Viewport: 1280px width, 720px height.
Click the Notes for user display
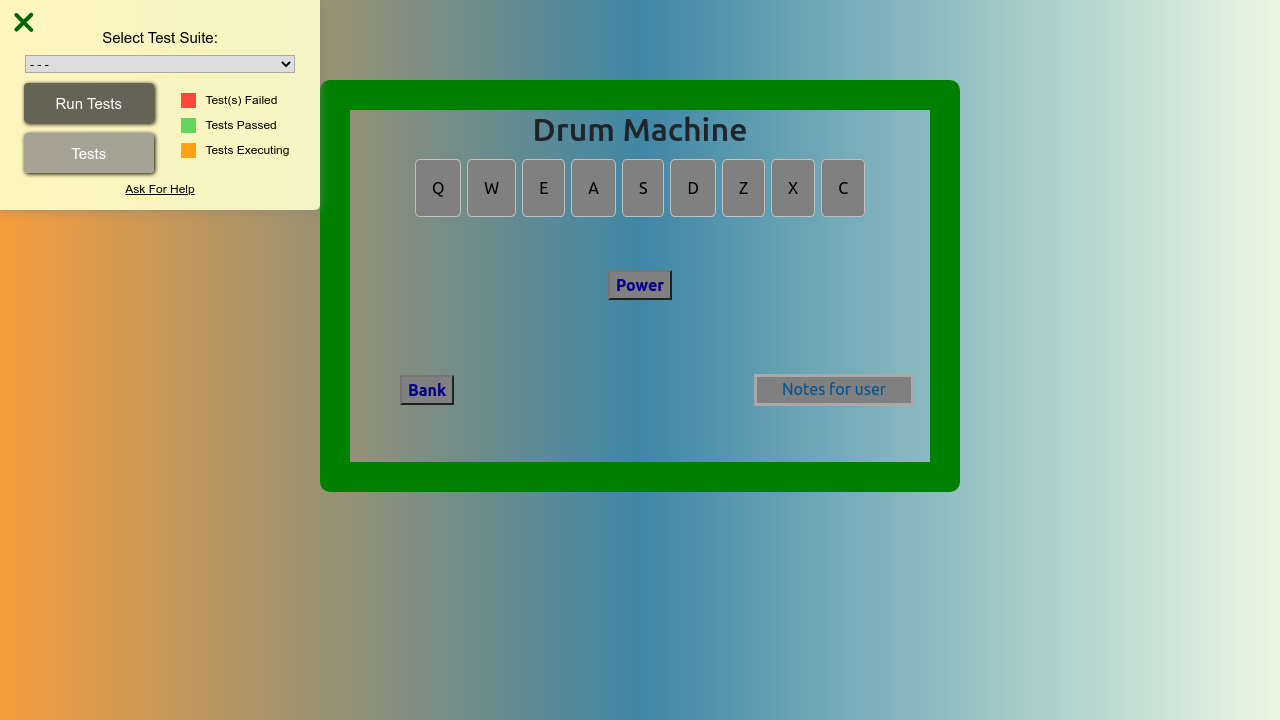[x=833, y=390]
